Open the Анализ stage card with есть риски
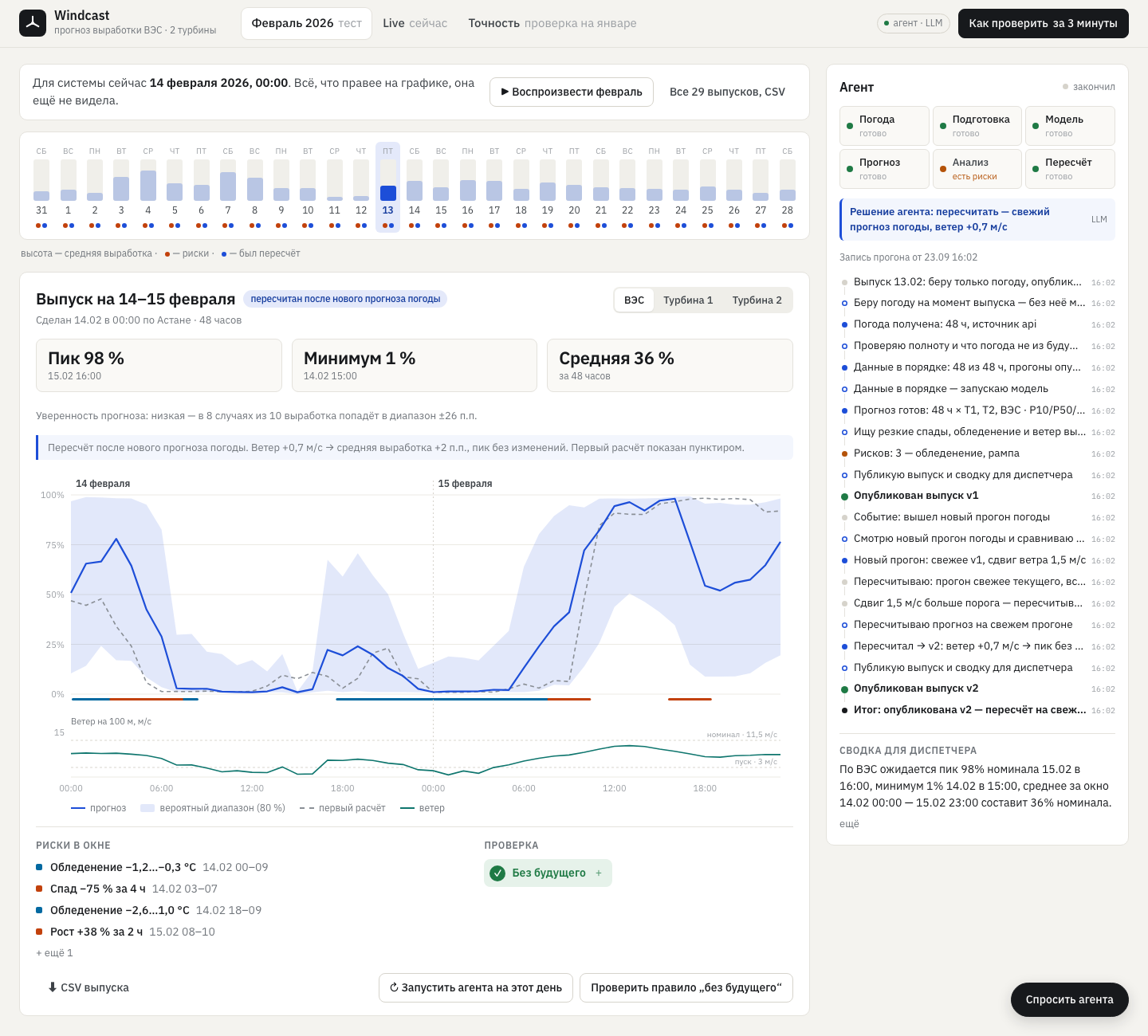Image resolution: width=1148 pixels, height=1036 pixels. point(977,169)
